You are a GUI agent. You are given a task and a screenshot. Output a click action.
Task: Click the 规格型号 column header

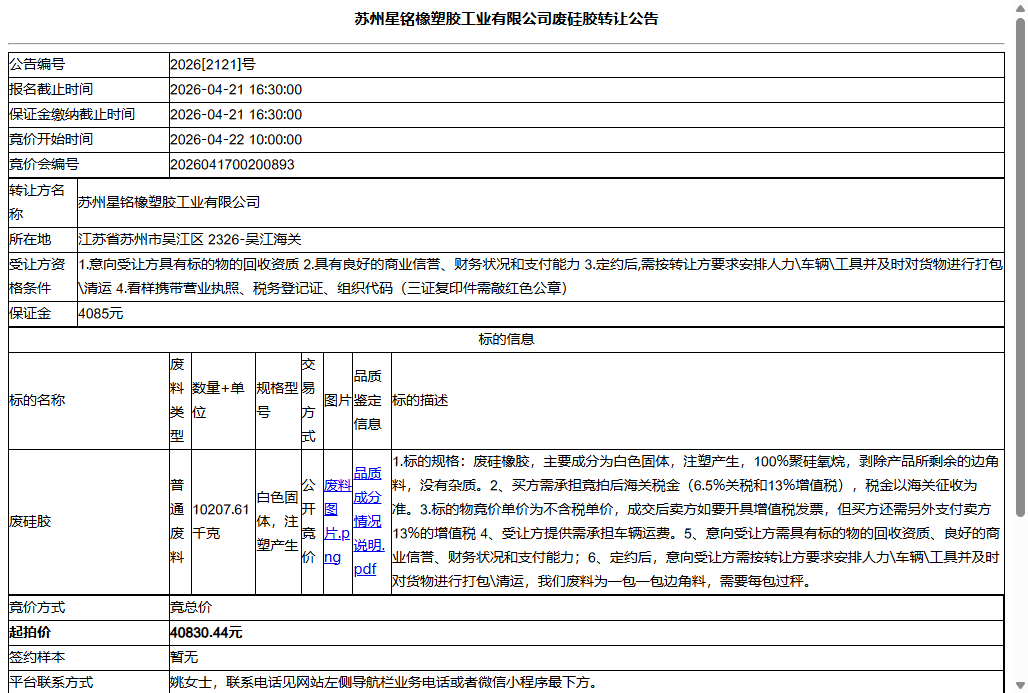277,400
